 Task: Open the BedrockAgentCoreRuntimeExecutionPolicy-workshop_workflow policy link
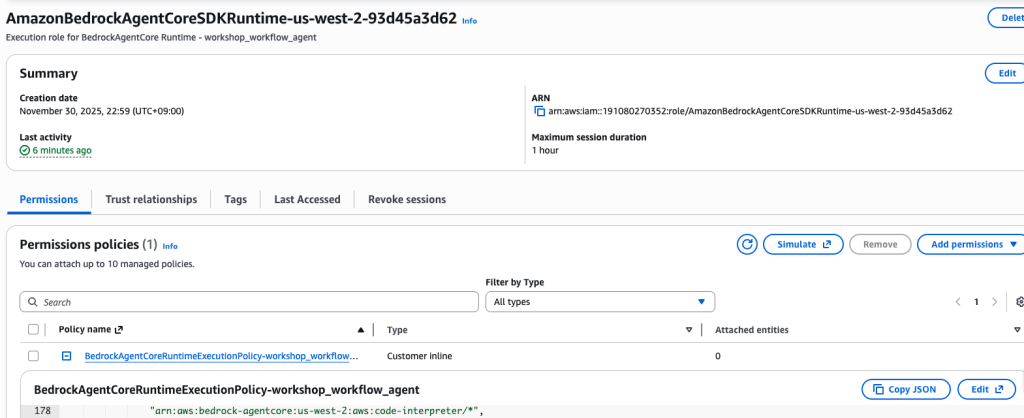(x=222, y=357)
